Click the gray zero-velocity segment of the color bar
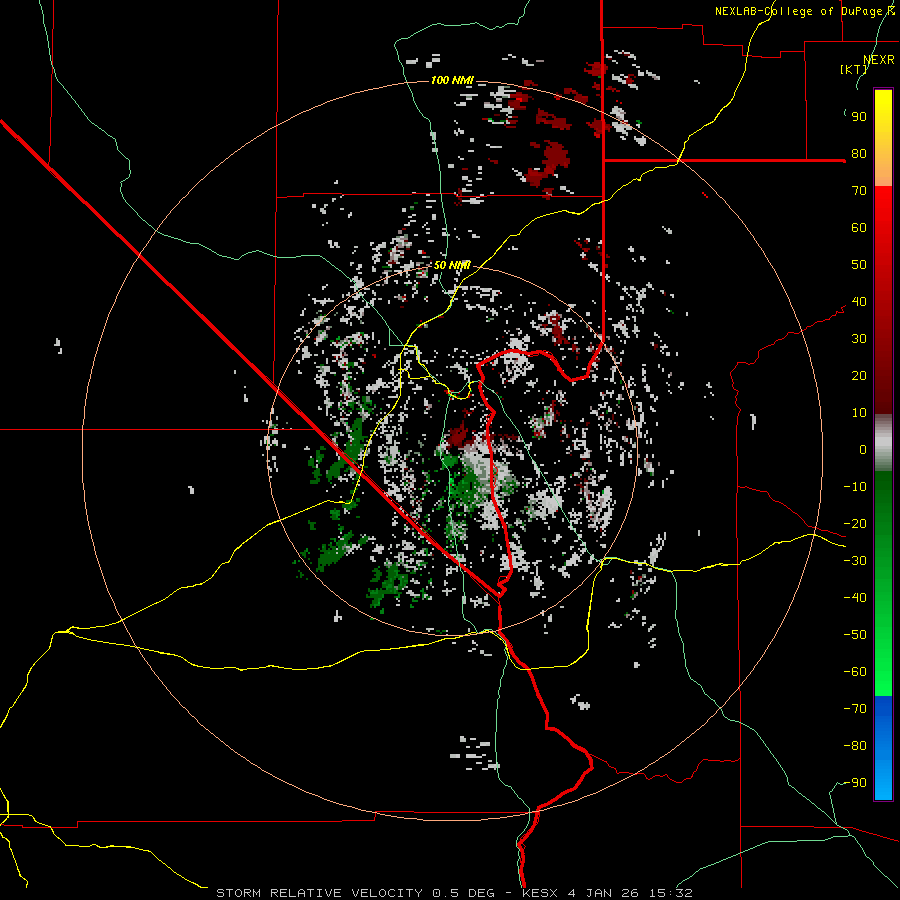The image size is (900, 900). (x=883, y=443)
